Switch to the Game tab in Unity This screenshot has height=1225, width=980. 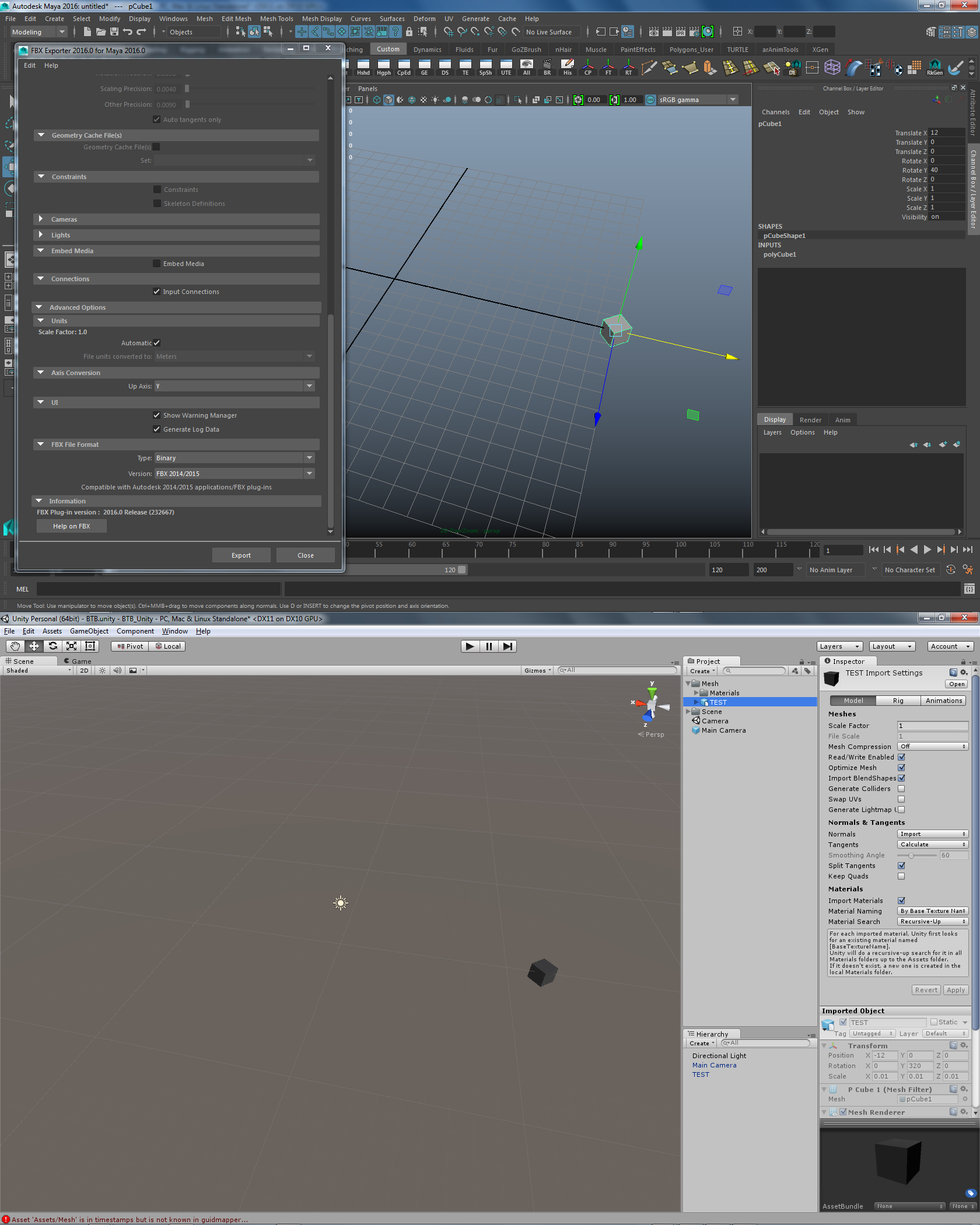(x=76, y=661)
